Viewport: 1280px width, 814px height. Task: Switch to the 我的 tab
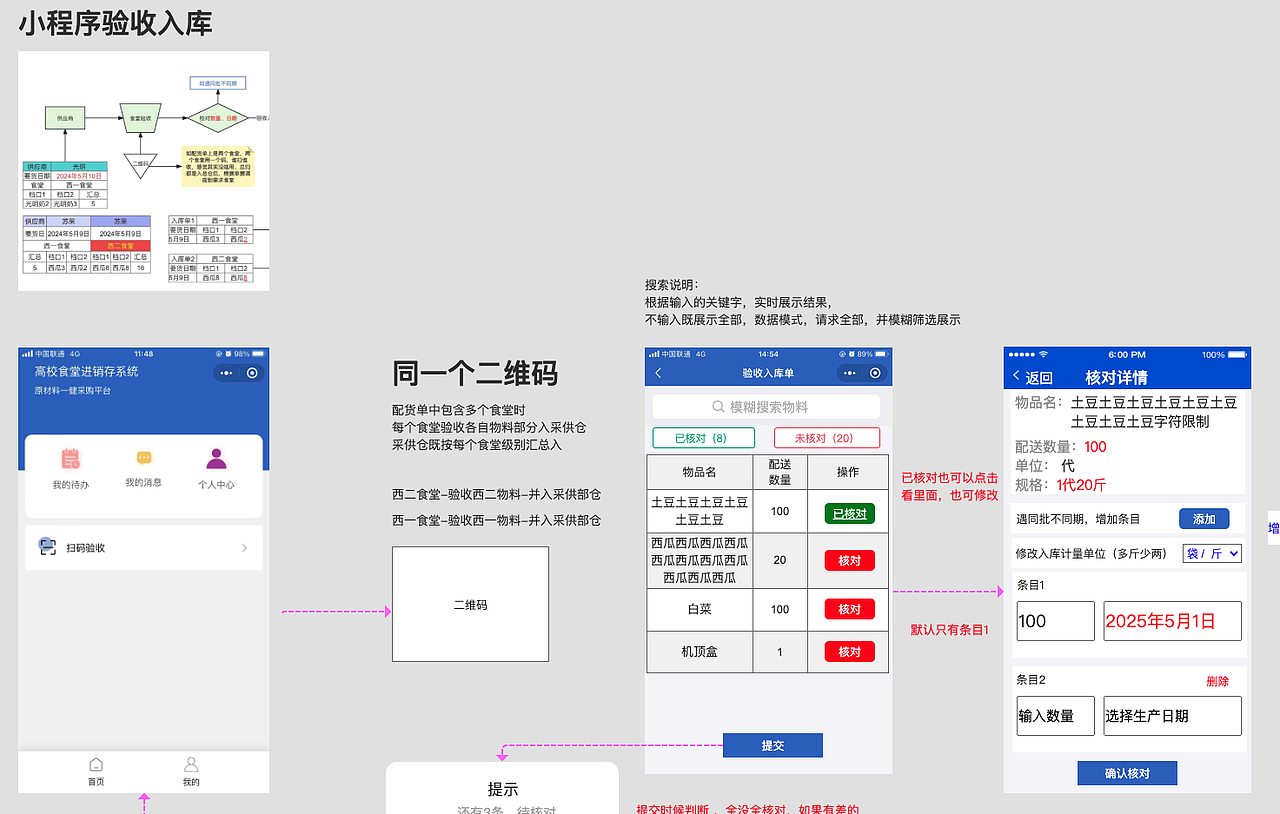pos(191,766)
